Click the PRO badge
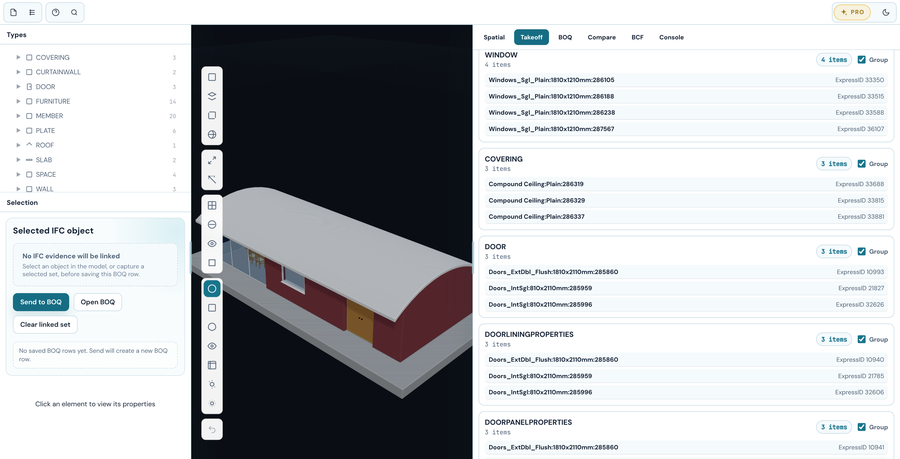900x459 pixels. [x=852, y=12]
